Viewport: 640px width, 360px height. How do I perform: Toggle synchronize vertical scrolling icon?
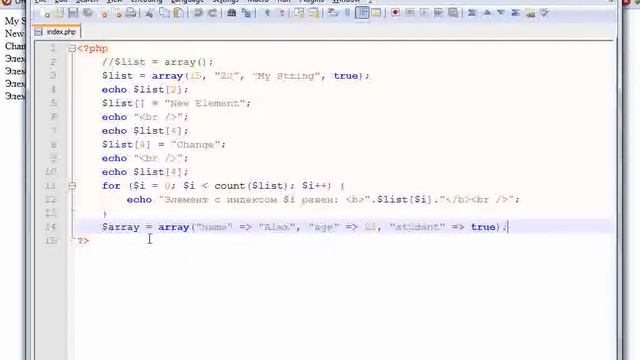[299, 13]
